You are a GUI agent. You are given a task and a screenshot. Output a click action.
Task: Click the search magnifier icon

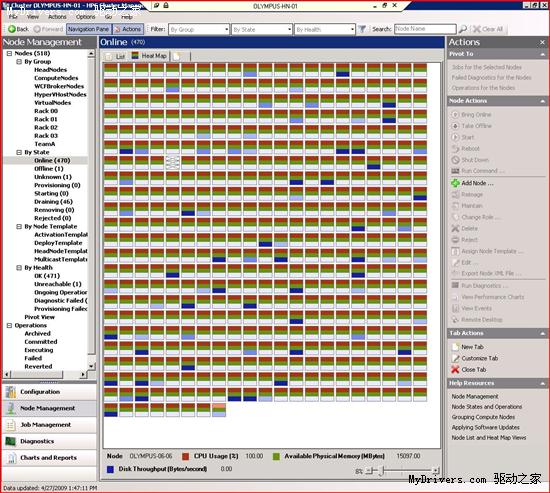click(463, 29)
